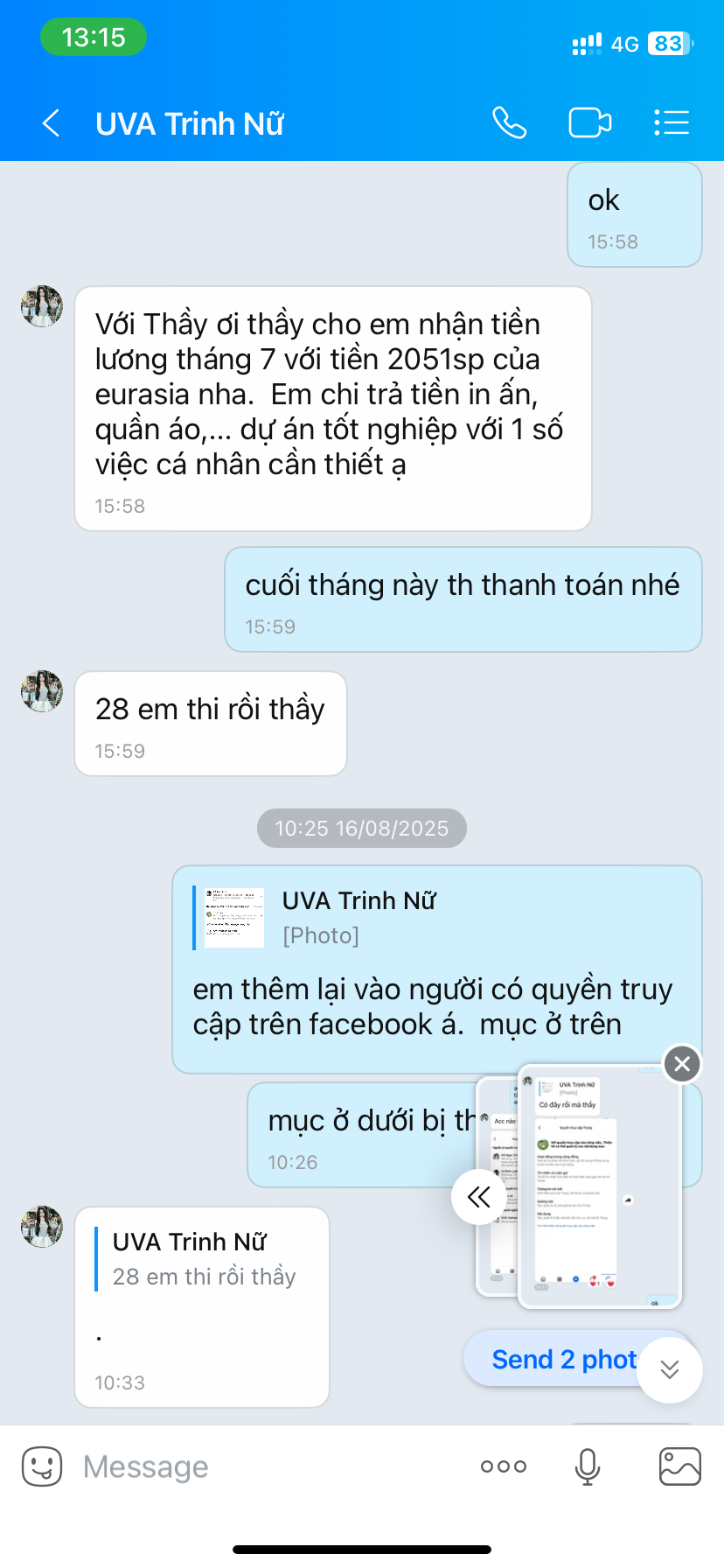Open the front preview photo thumbnail
The height and width of the screenshot is (1568, 724).
(x=600, y=1186)
